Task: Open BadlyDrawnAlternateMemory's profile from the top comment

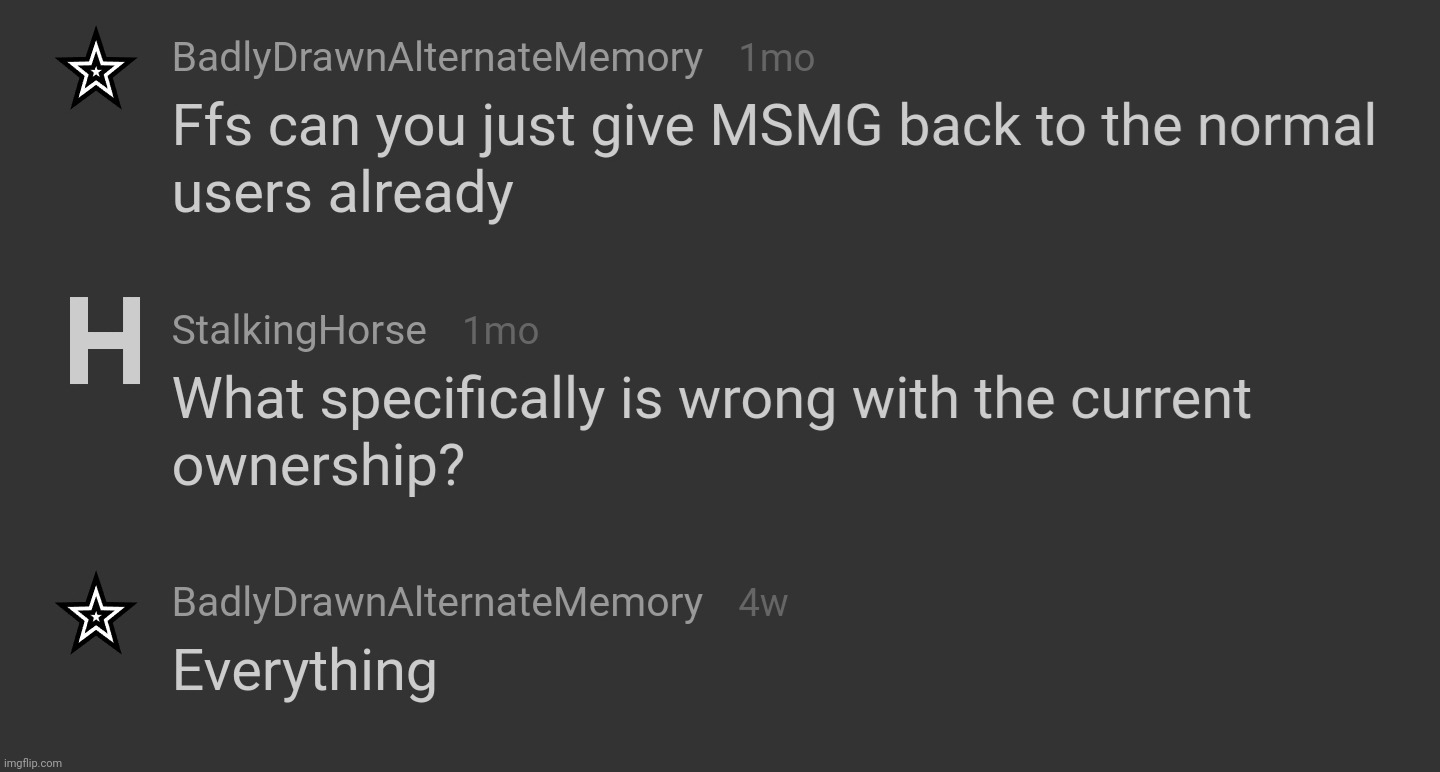Action: tap(437, 58)
